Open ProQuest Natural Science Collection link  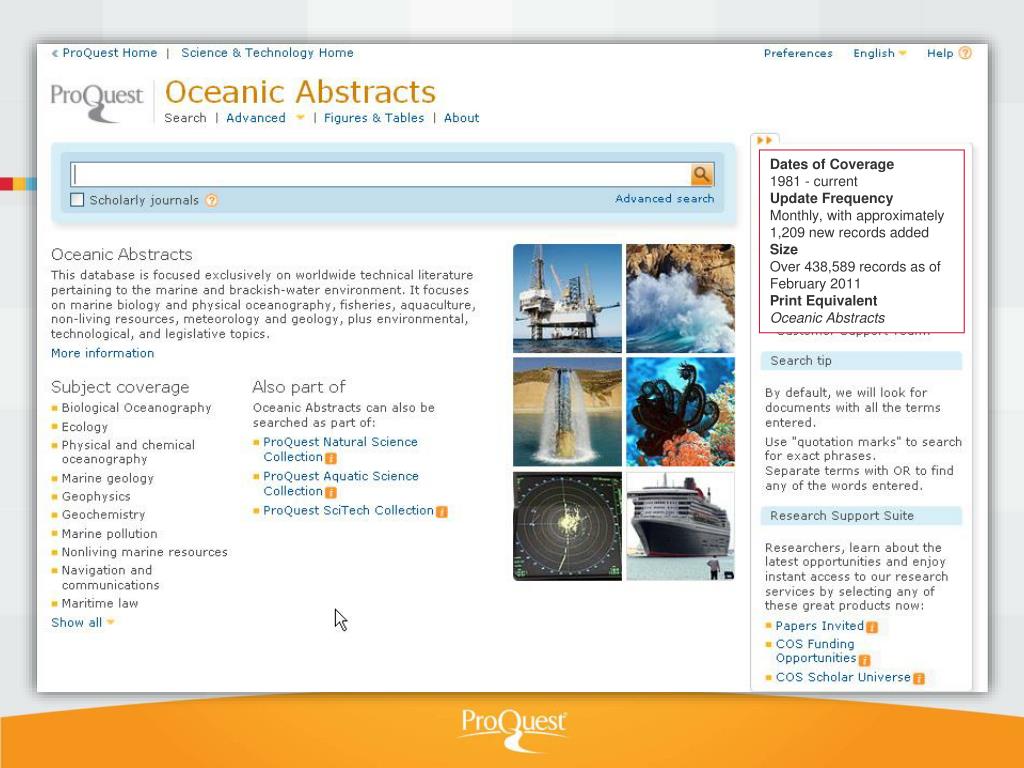pyautogui.click(x=340, y=449)
